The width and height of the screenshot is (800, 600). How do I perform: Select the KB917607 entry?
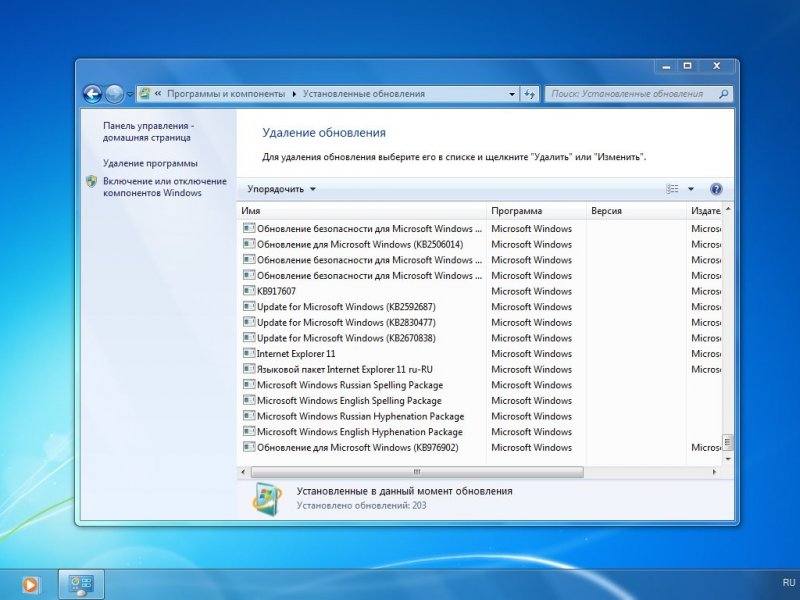[480, 291]
